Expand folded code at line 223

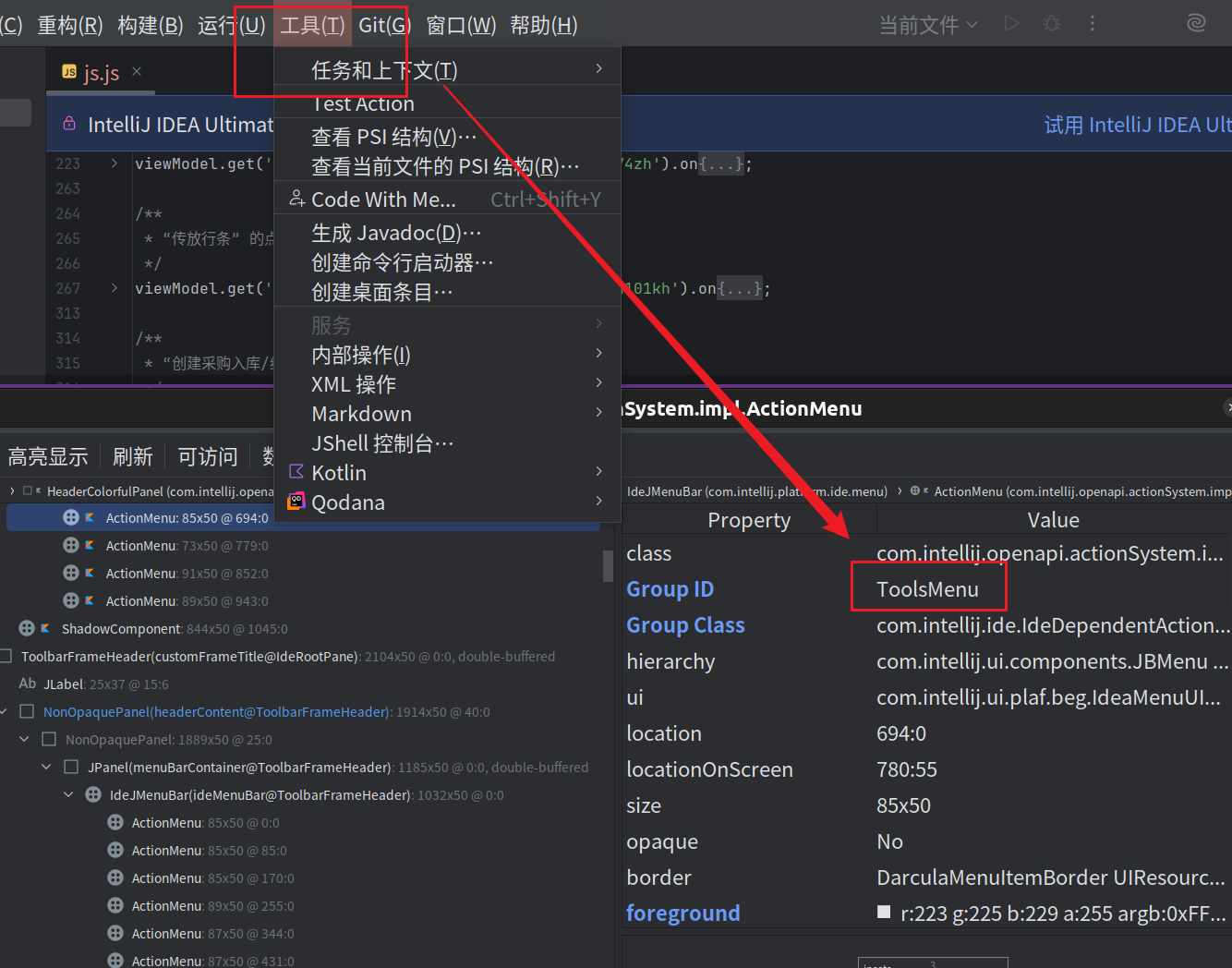[x=115, y=163]
